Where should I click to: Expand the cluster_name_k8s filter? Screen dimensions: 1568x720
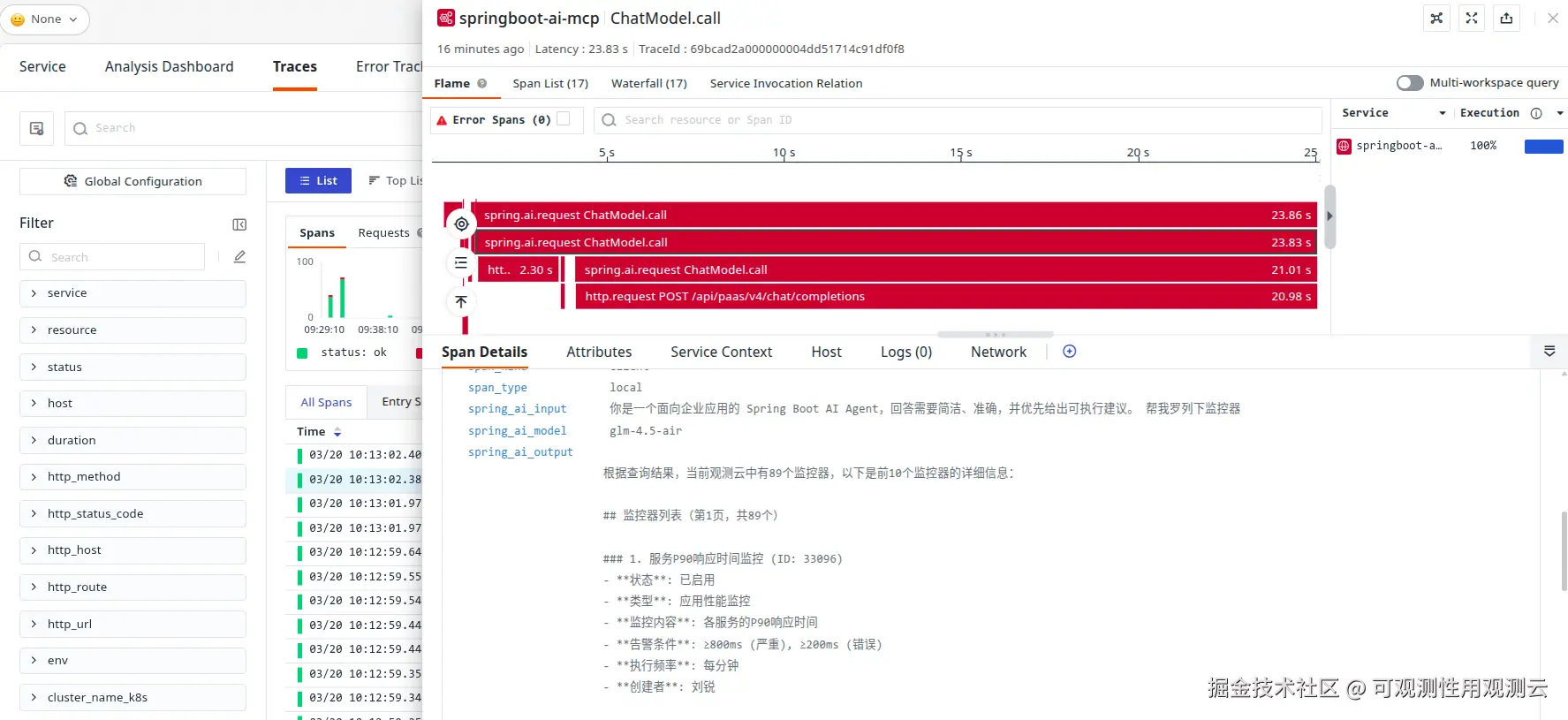click(x=133, y=698)
